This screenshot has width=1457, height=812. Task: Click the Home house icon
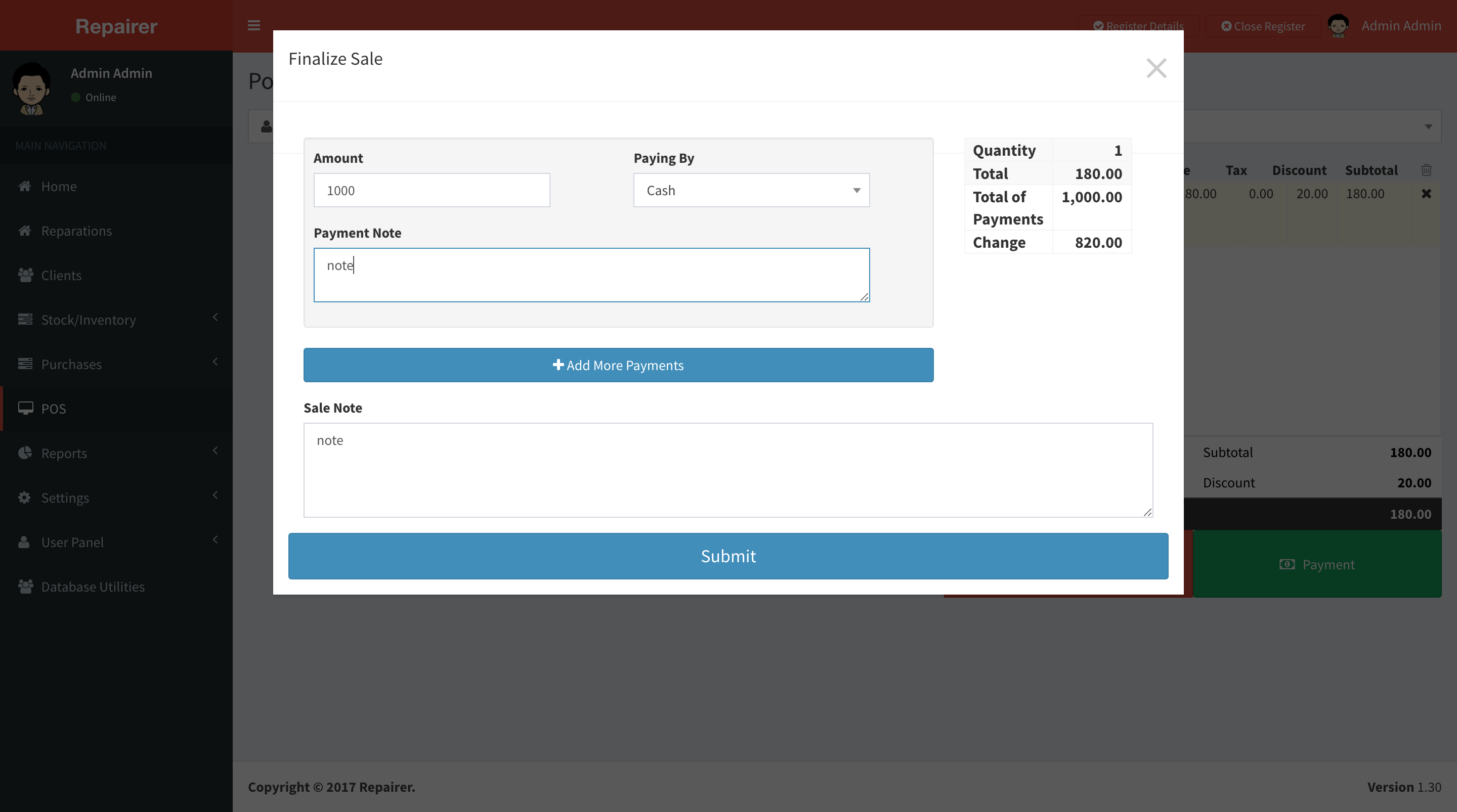24,186
